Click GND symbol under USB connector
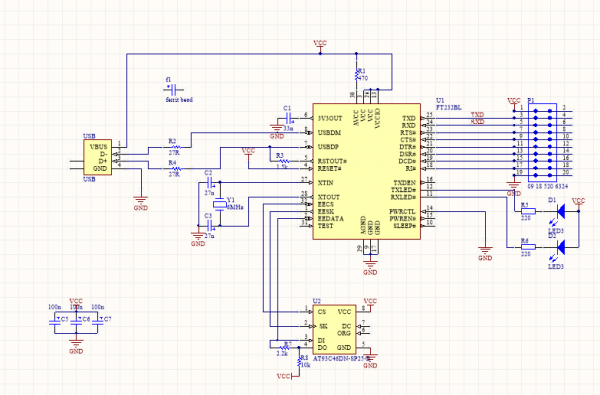This screenshot has height=395, width=600. coord(141,203)
